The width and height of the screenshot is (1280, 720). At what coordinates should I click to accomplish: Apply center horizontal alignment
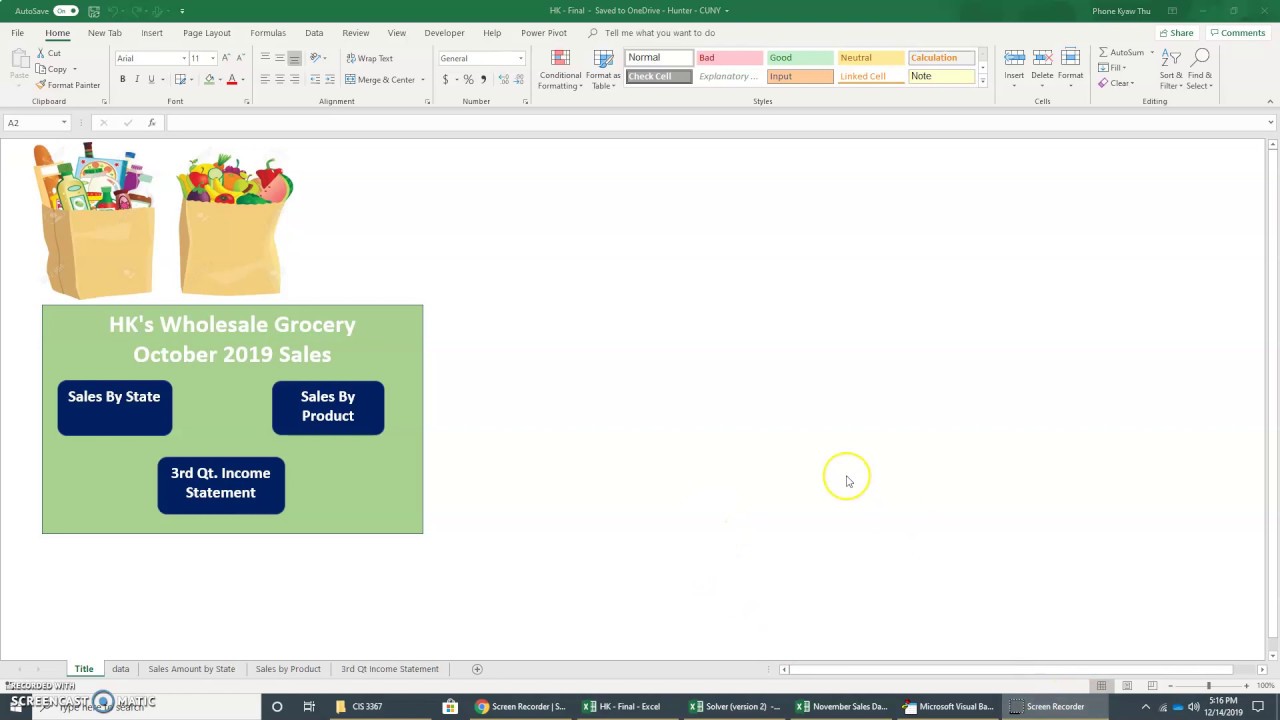279,79
